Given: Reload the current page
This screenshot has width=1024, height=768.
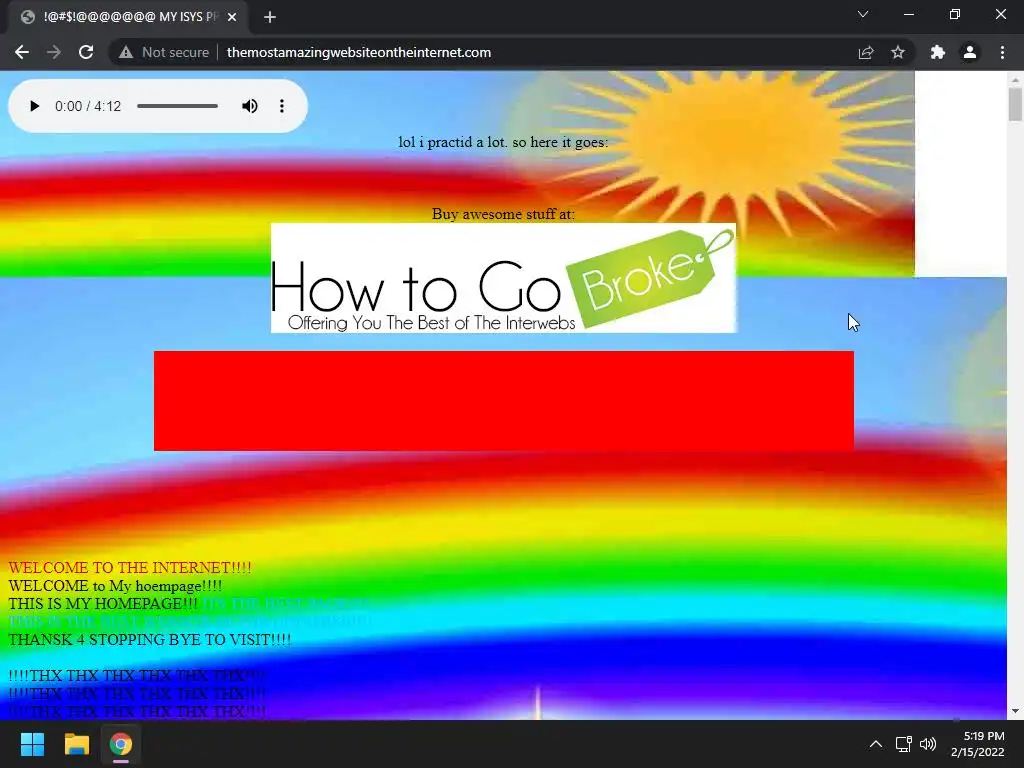Looking at the screenshot, I should pyautogui.click(x=86, y=52).
